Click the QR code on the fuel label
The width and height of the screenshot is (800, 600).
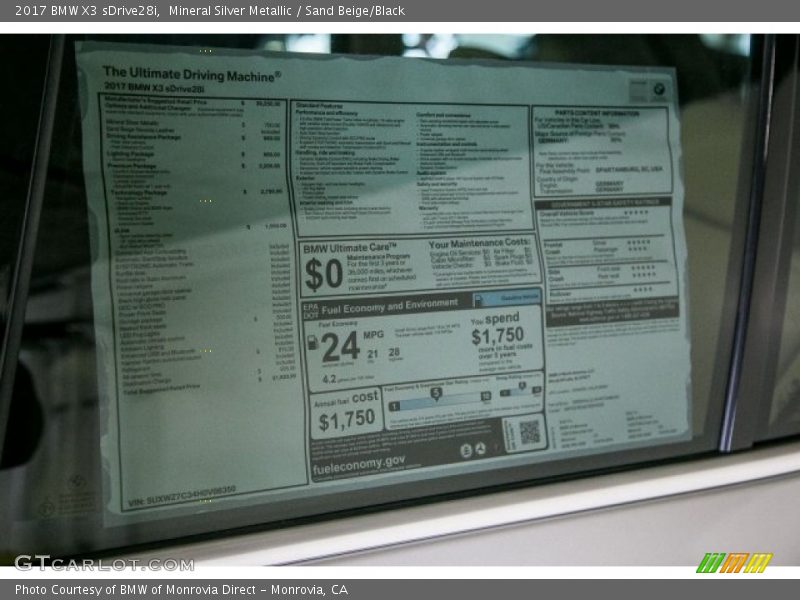tap(529, 432)
